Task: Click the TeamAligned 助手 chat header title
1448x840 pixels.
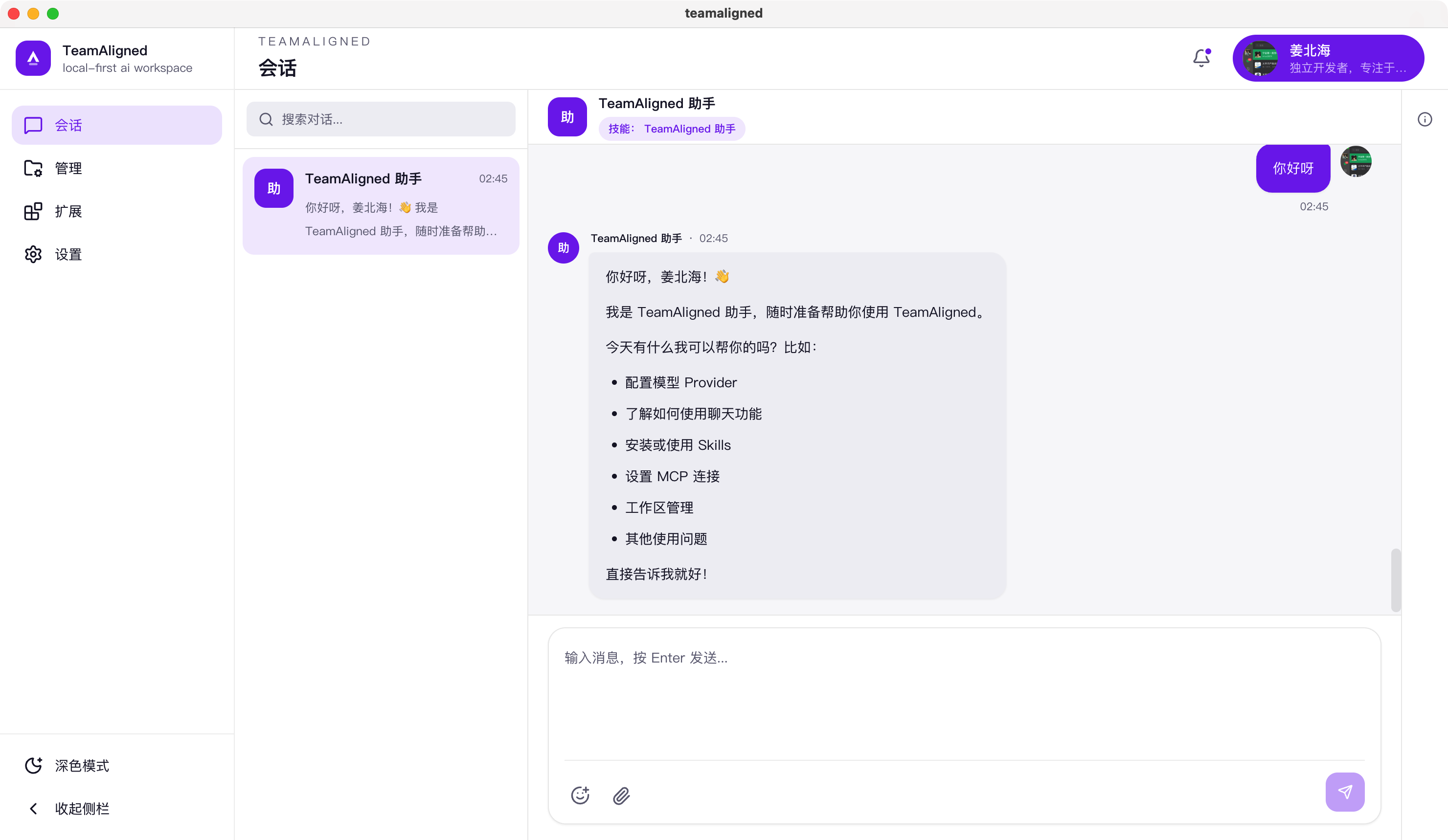Action: 657,103
